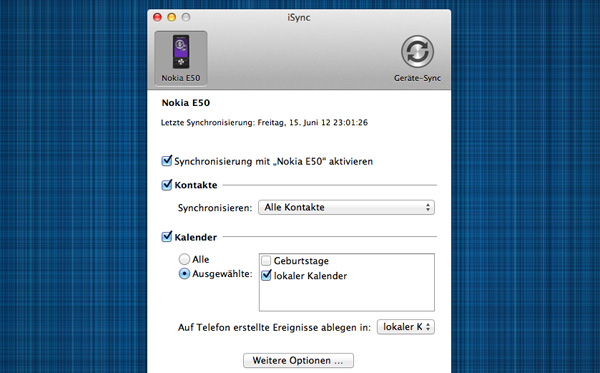The width and height of the screenshot is (600, 373).
Task: Select the Ausgewählte radio button
Action: (184, 274)
